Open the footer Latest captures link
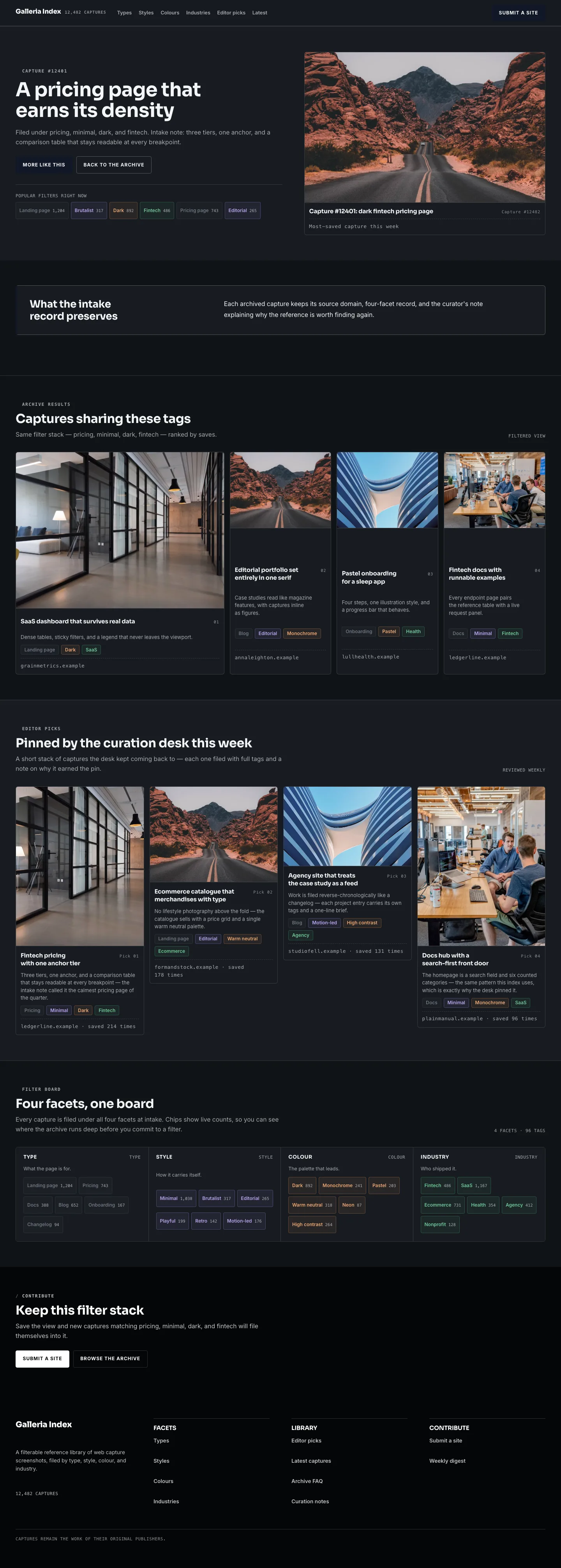Image resolution: width=561 pixels, height=1568 pixels. coord(311,1461)
